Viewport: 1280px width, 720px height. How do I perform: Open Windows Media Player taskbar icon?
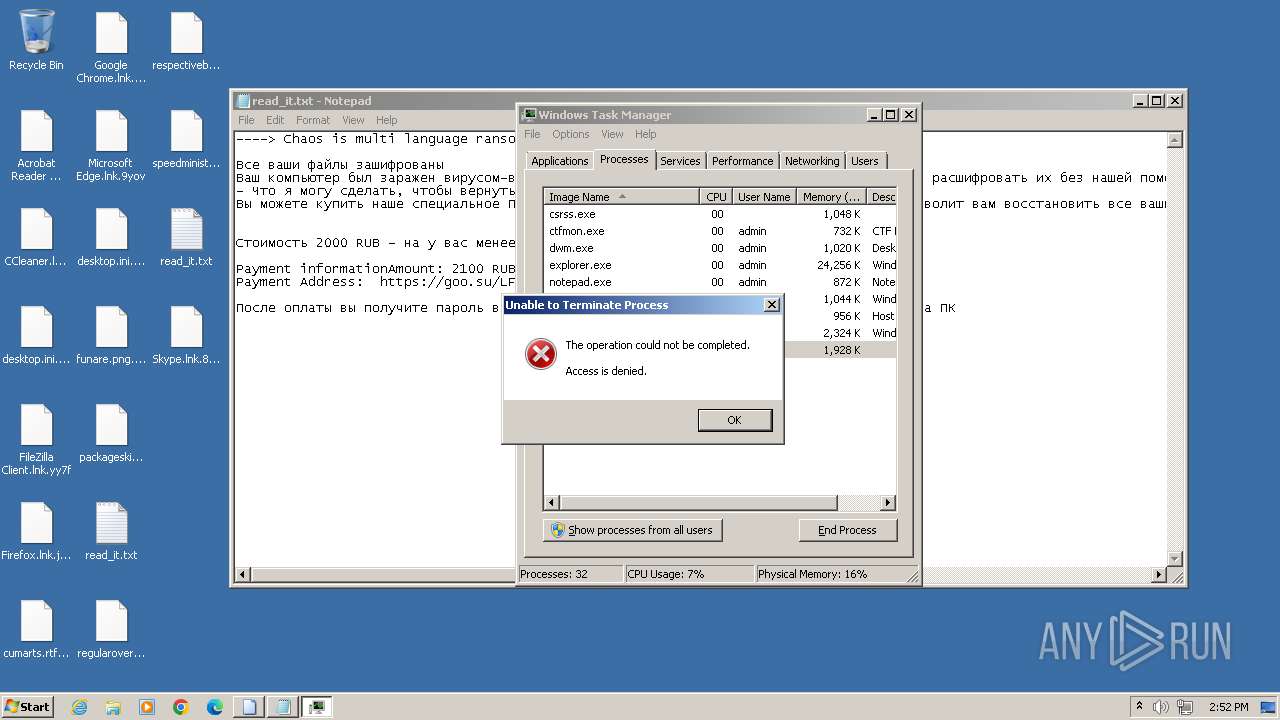(x=147, y=707)
